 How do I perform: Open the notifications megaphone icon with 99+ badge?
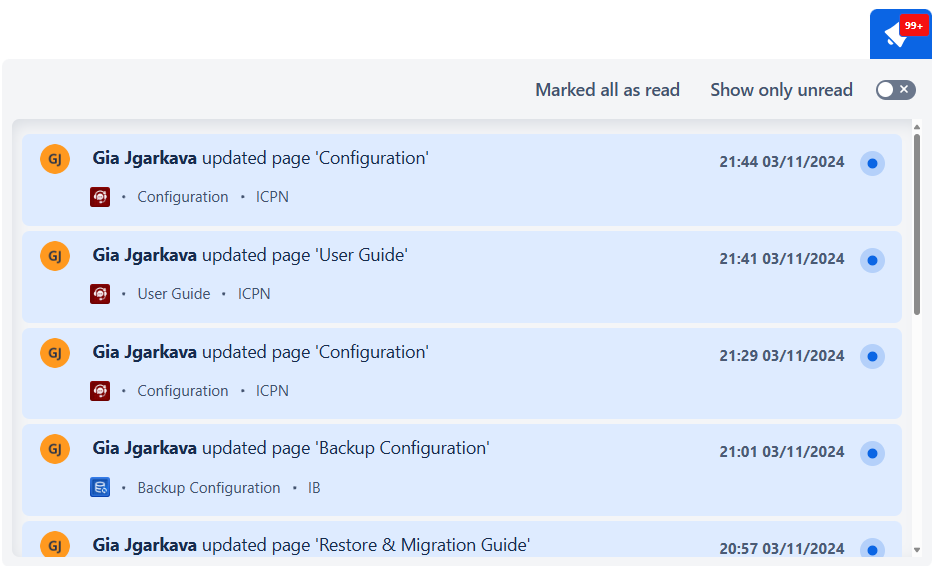pyautogui.click(x=901, y=35)
